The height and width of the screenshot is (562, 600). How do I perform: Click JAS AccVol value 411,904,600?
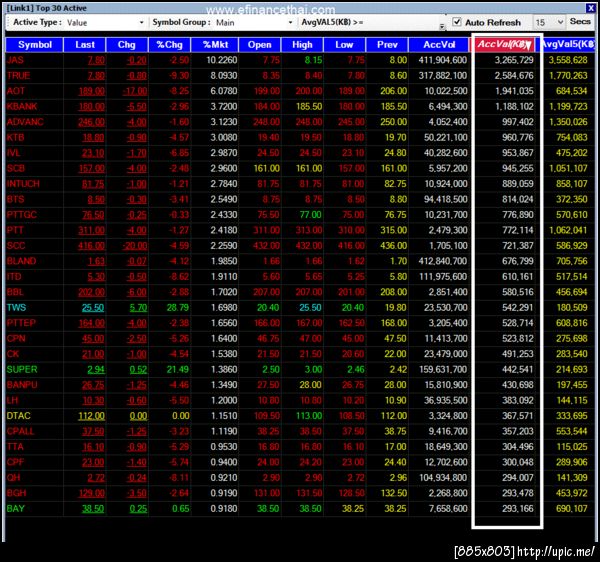(443, 60)
